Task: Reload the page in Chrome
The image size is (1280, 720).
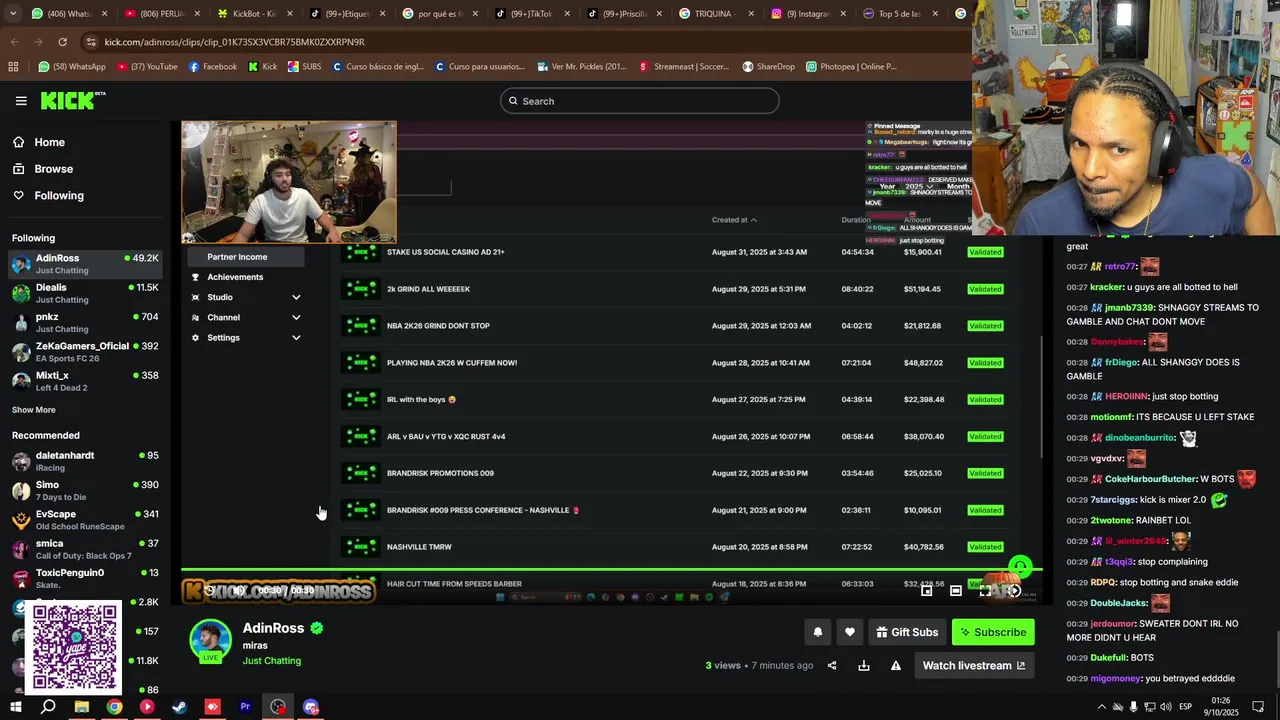Action: tap(62, 42)
